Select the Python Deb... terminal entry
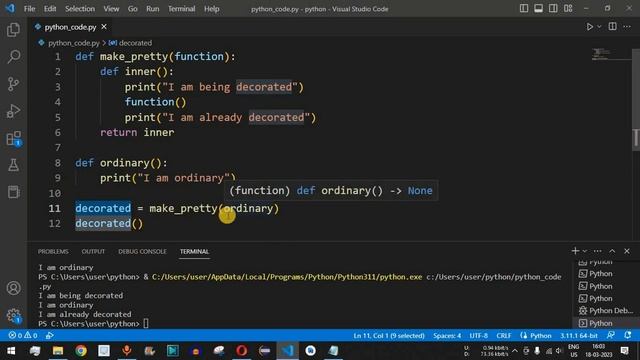Viewport: 640px width, 360px height. (x=606, y=311)
